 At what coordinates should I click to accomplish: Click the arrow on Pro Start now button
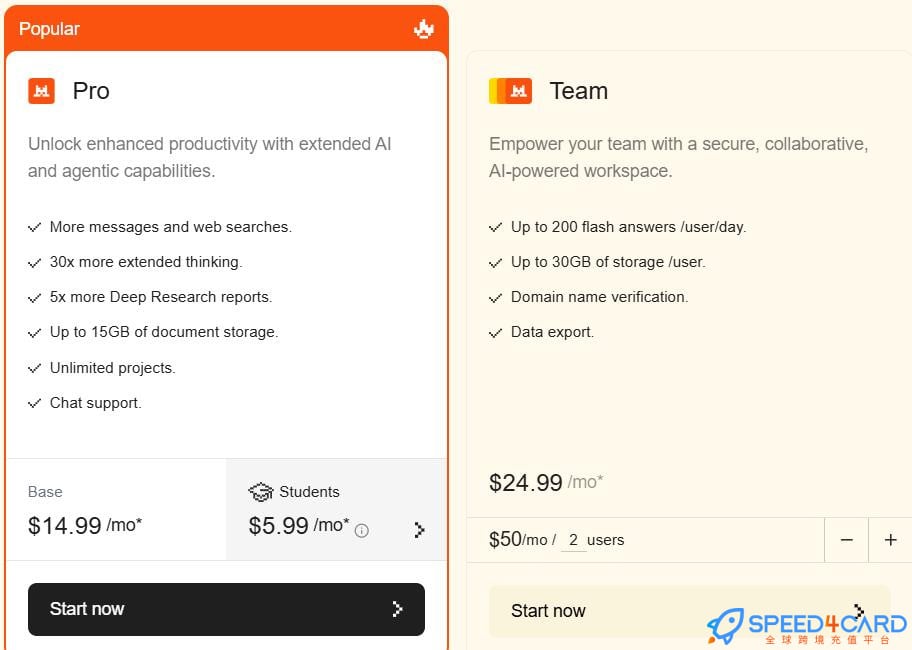pyautogui.click(x=397, y=609)
